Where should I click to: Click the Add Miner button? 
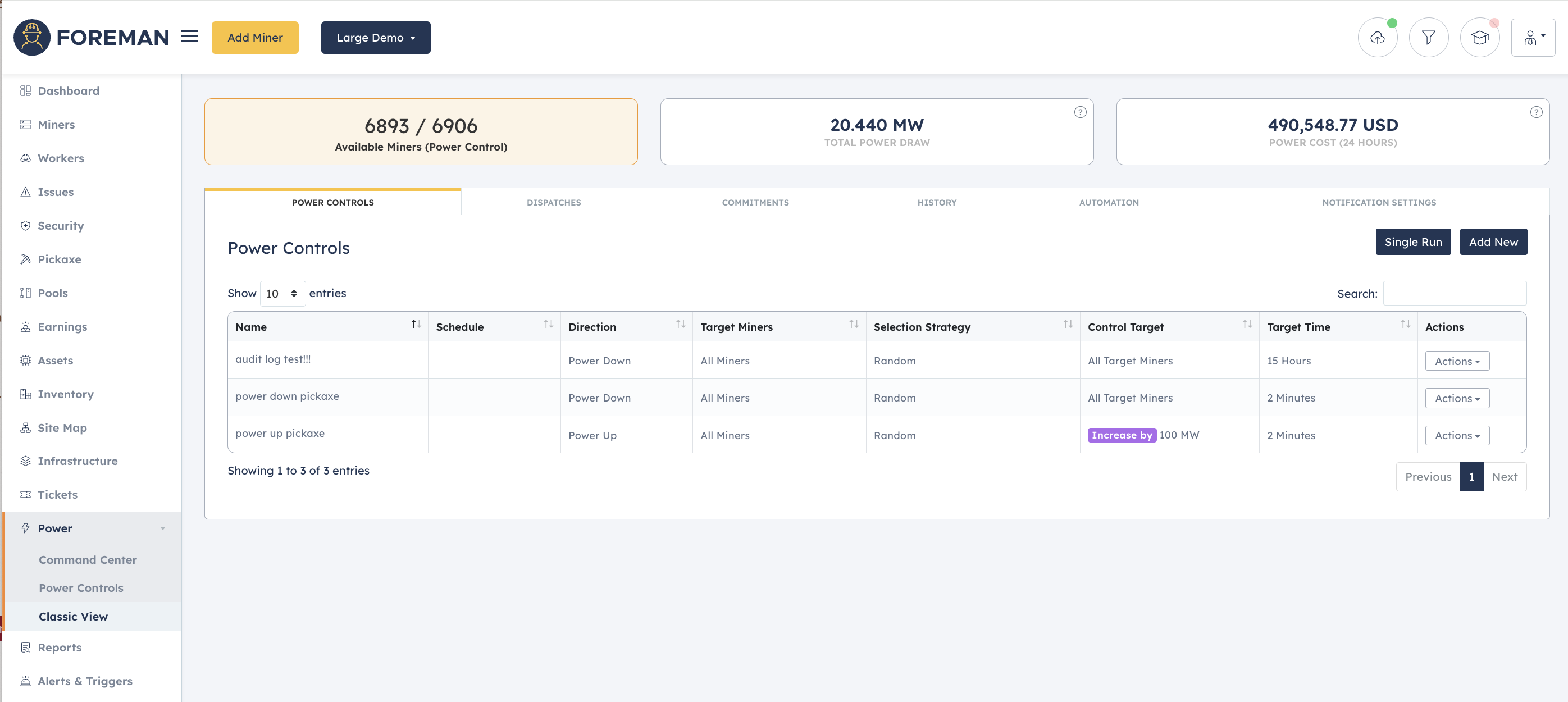255,38
